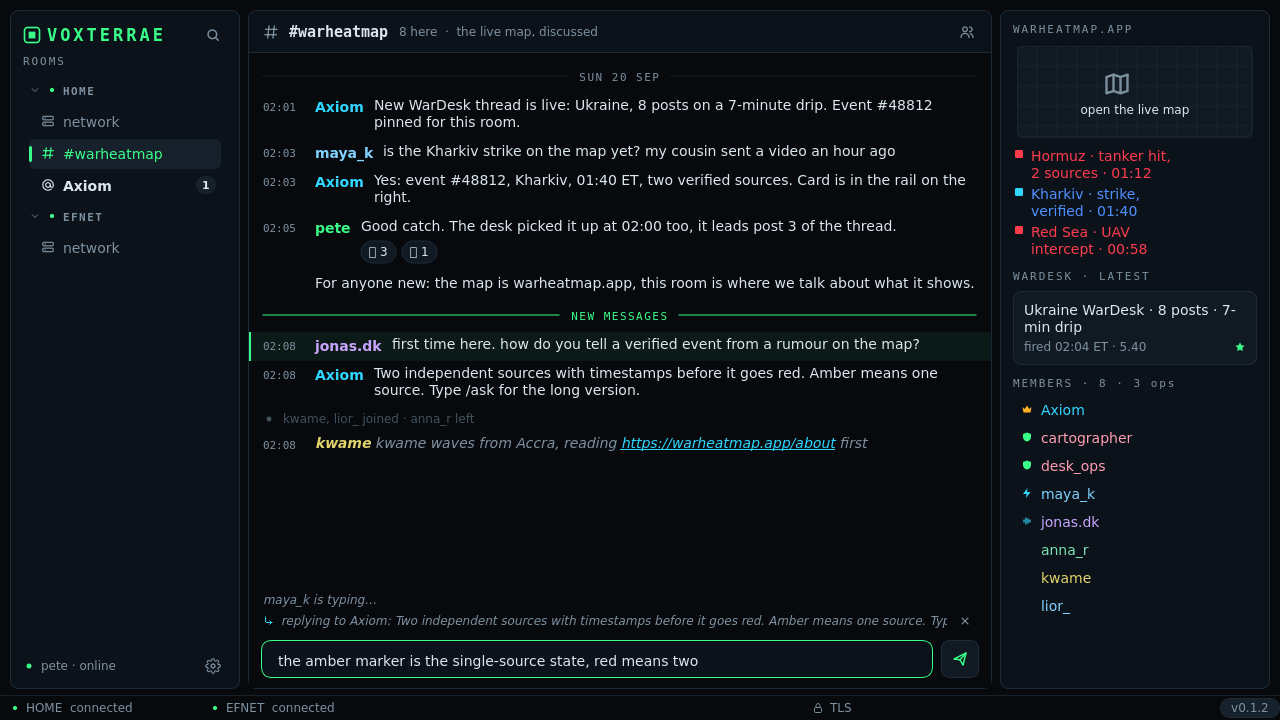Click anna_r in the members list
Screen dimensions: 1280x720
(x=1065, y=550)
